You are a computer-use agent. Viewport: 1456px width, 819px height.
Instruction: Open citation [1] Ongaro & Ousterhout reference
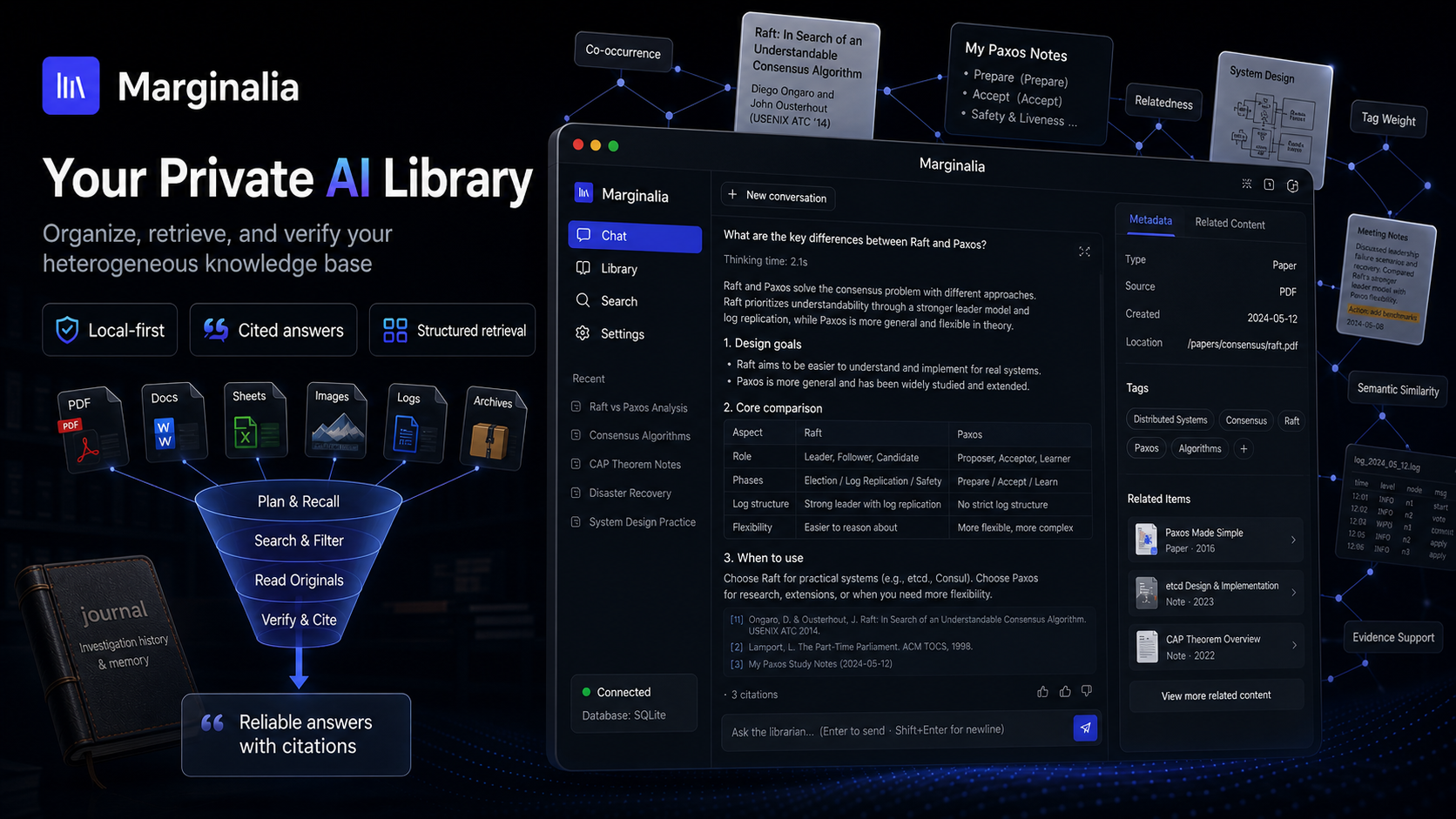click(x=908, y=625)
